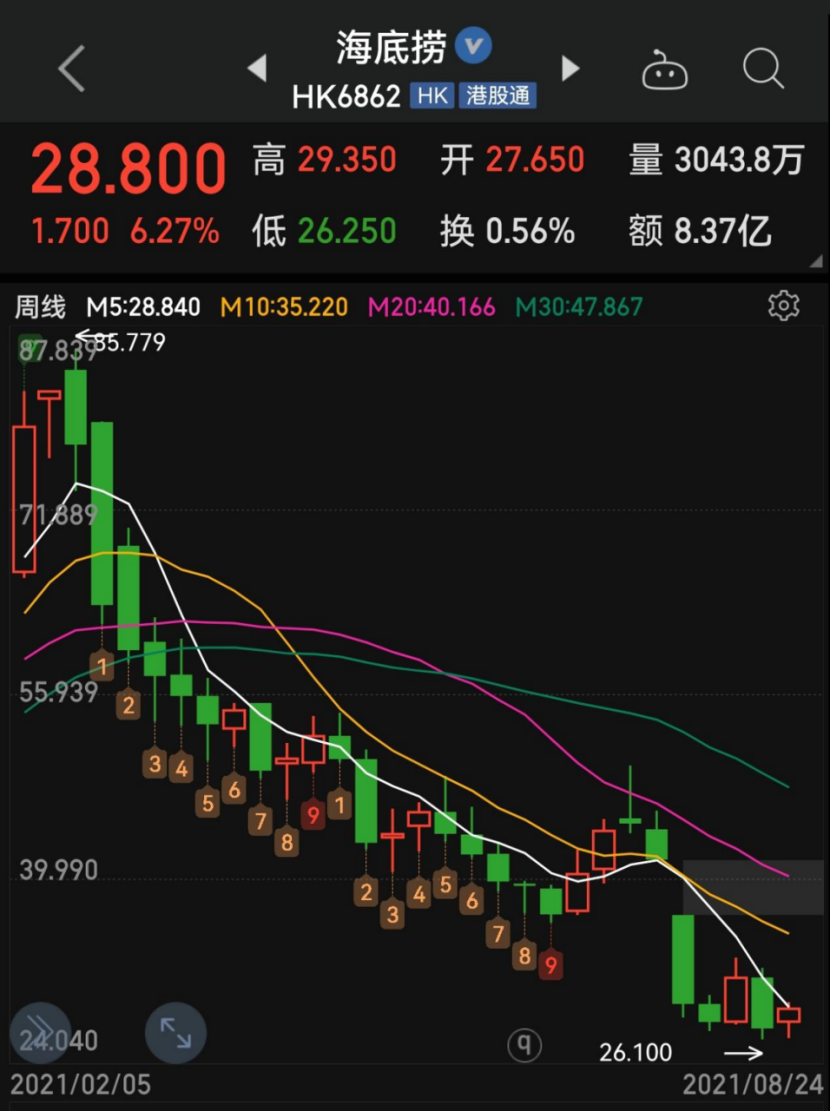
Task: Open the robot assistant icon
Action: 664,69
